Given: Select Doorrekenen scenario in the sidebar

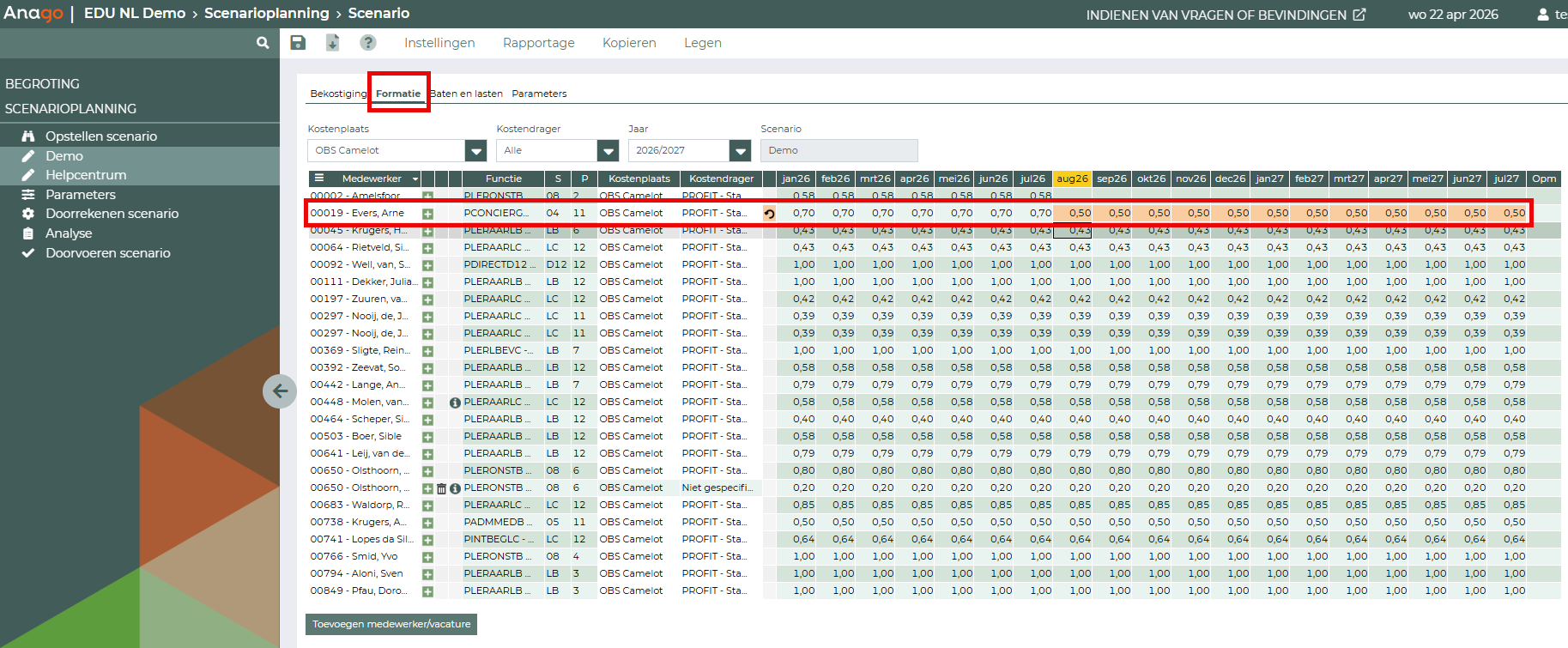Looking at the screenshot, I should pos(112,214).
